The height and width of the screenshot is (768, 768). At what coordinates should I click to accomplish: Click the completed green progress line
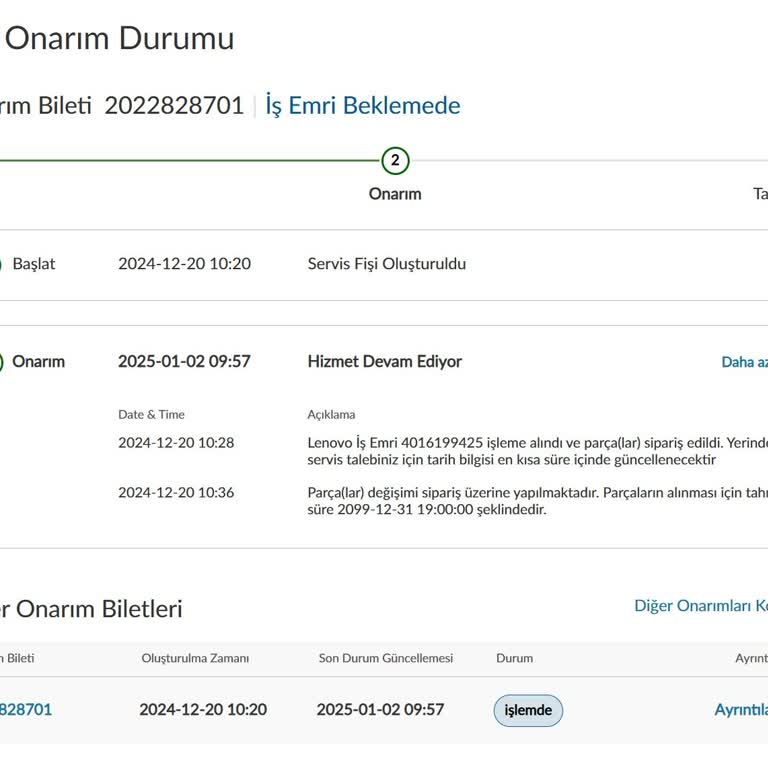click(190, 160)
